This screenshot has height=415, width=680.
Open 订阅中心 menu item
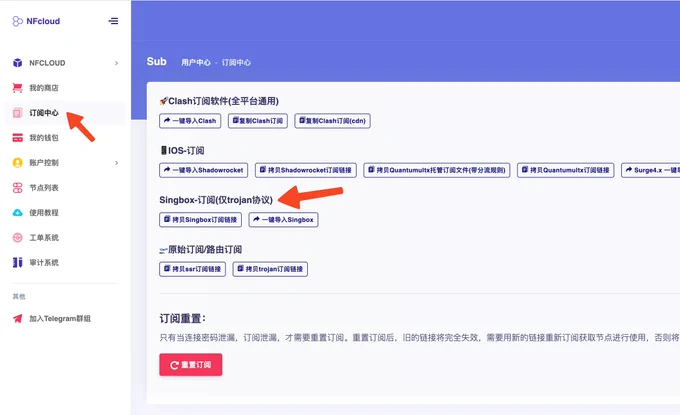pos(65,113)
